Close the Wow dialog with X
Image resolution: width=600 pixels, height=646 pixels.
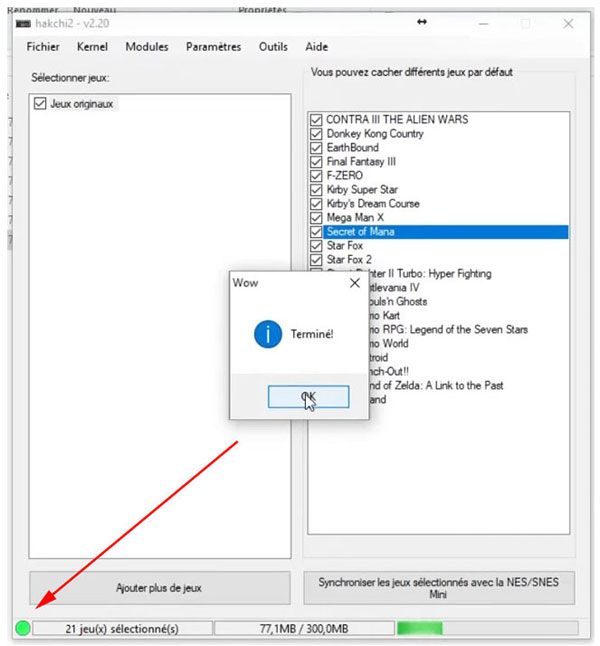353,283
